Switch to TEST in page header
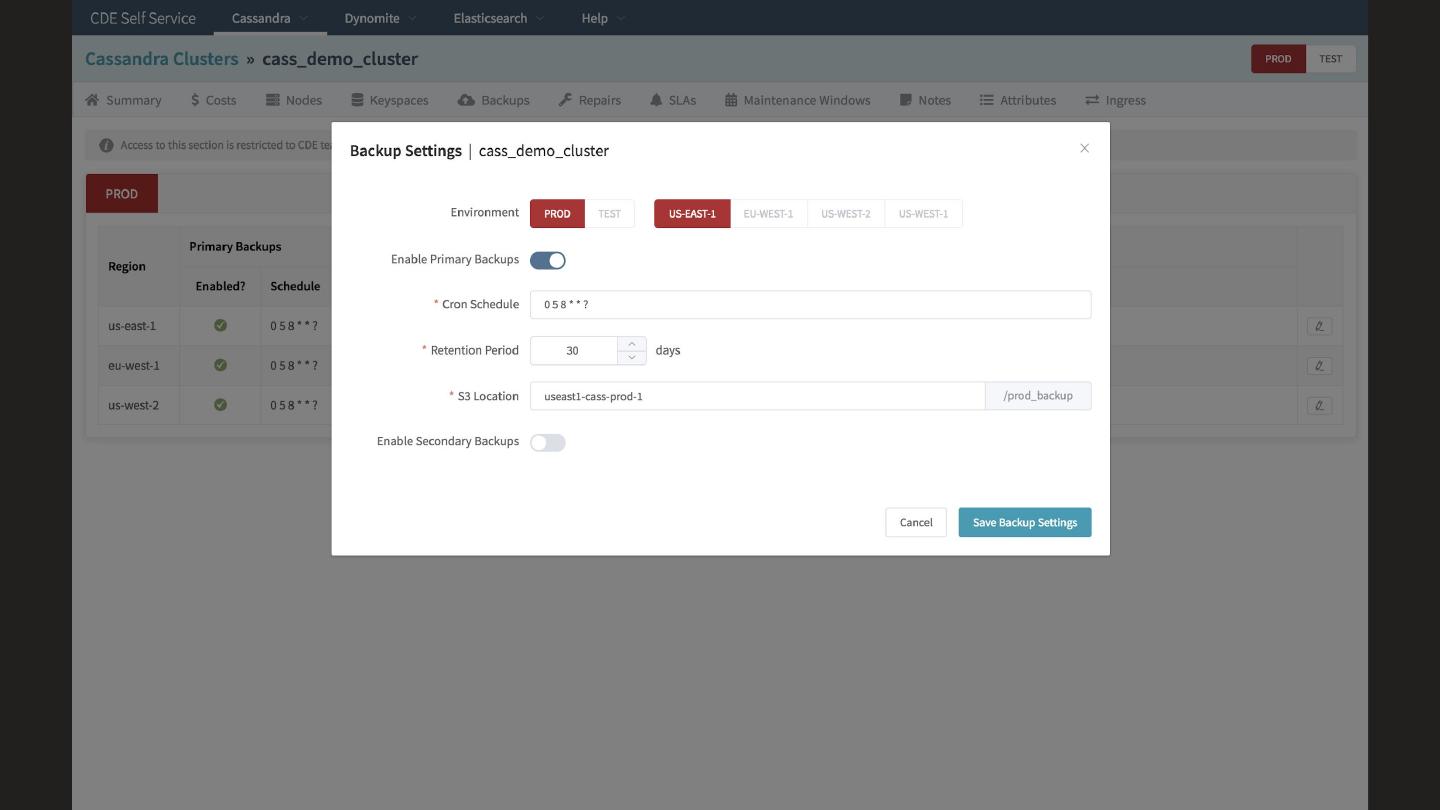Screen dimensions: 1440x810 pyautogui.click(x=1330, y=58)
